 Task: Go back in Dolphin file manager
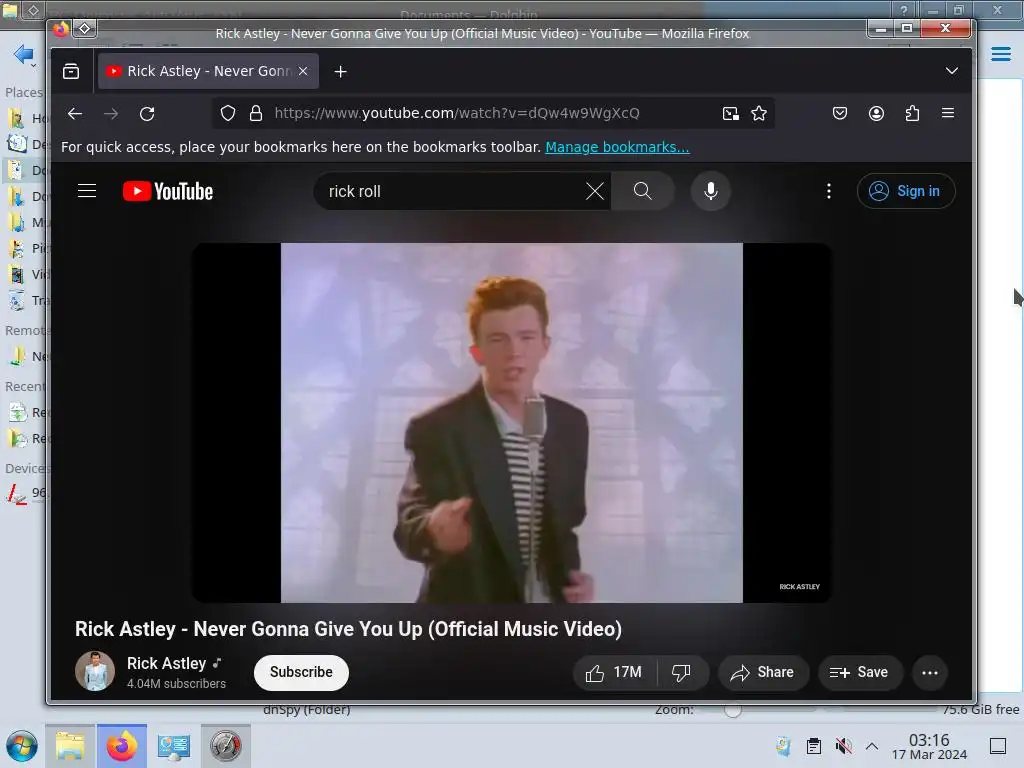(x=24, y=55)
